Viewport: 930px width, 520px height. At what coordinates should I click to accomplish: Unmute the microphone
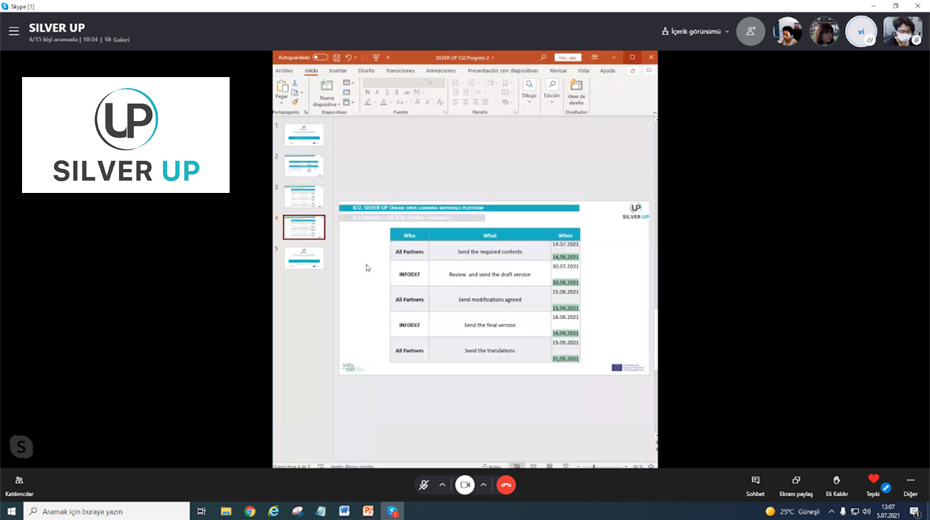pos(424,485)
